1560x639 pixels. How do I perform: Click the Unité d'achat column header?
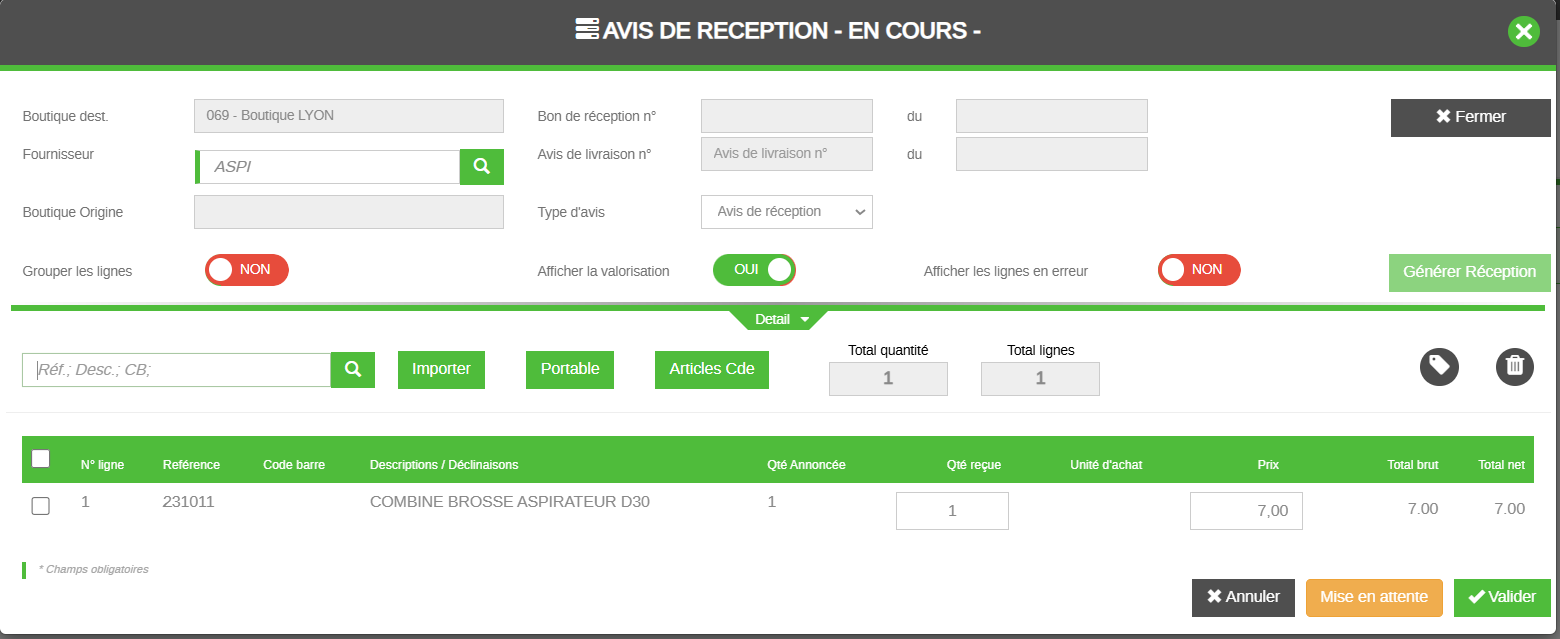click(1106, 465)
